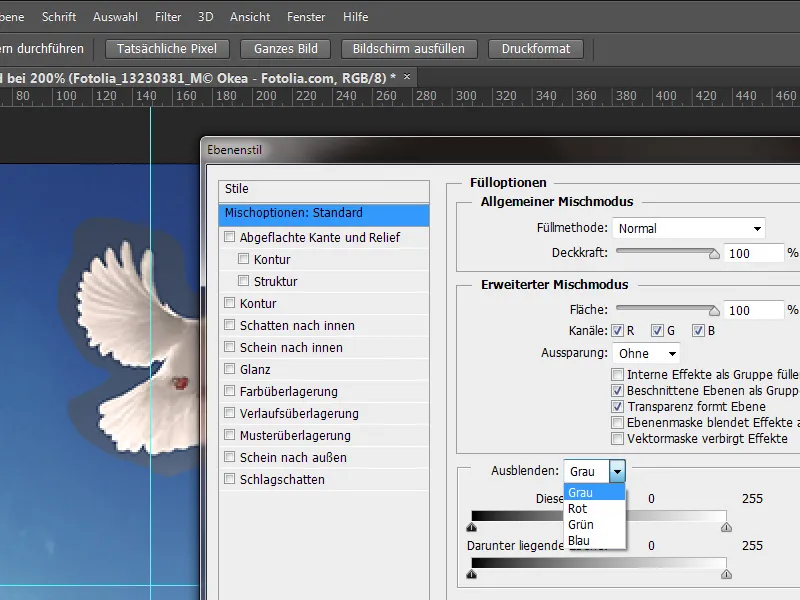The height and width of the screenshot is (600, 800).
Task: Click black handle of Darunter liegende gradient
Action: (471, 574)
